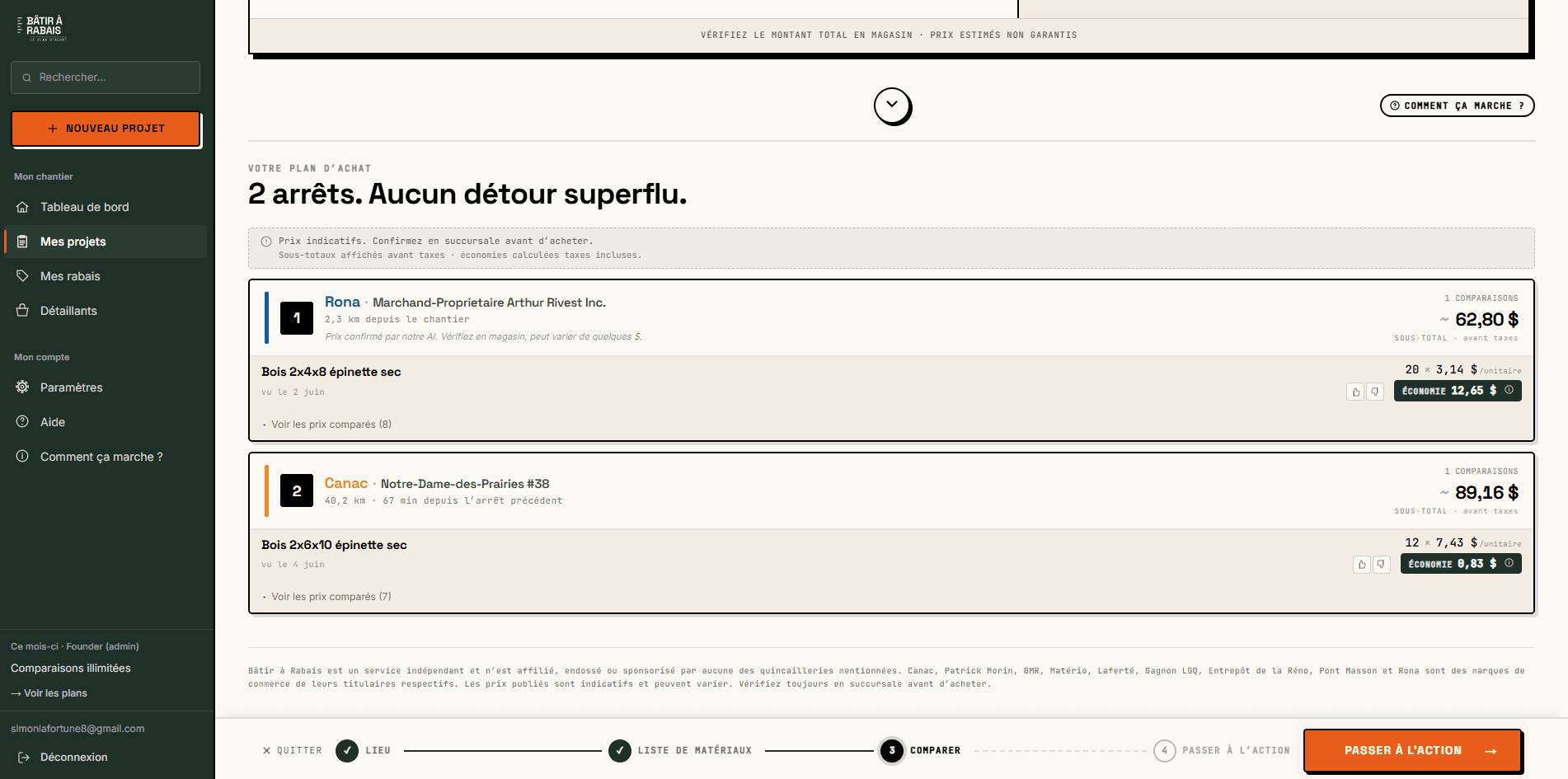Open sidebar Comment ça marche ? link
The width and height of the screenshot is (1568, 779).
[x=106, y=457]
